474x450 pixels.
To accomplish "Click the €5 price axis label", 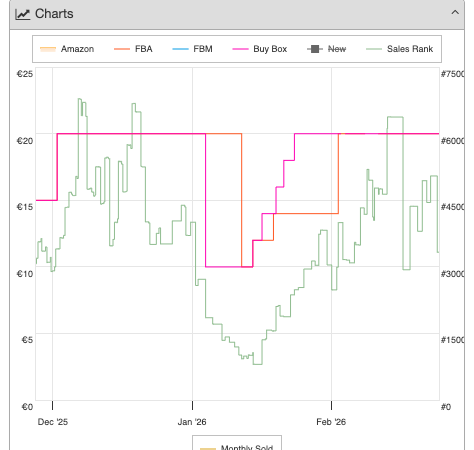I will 27,340.
